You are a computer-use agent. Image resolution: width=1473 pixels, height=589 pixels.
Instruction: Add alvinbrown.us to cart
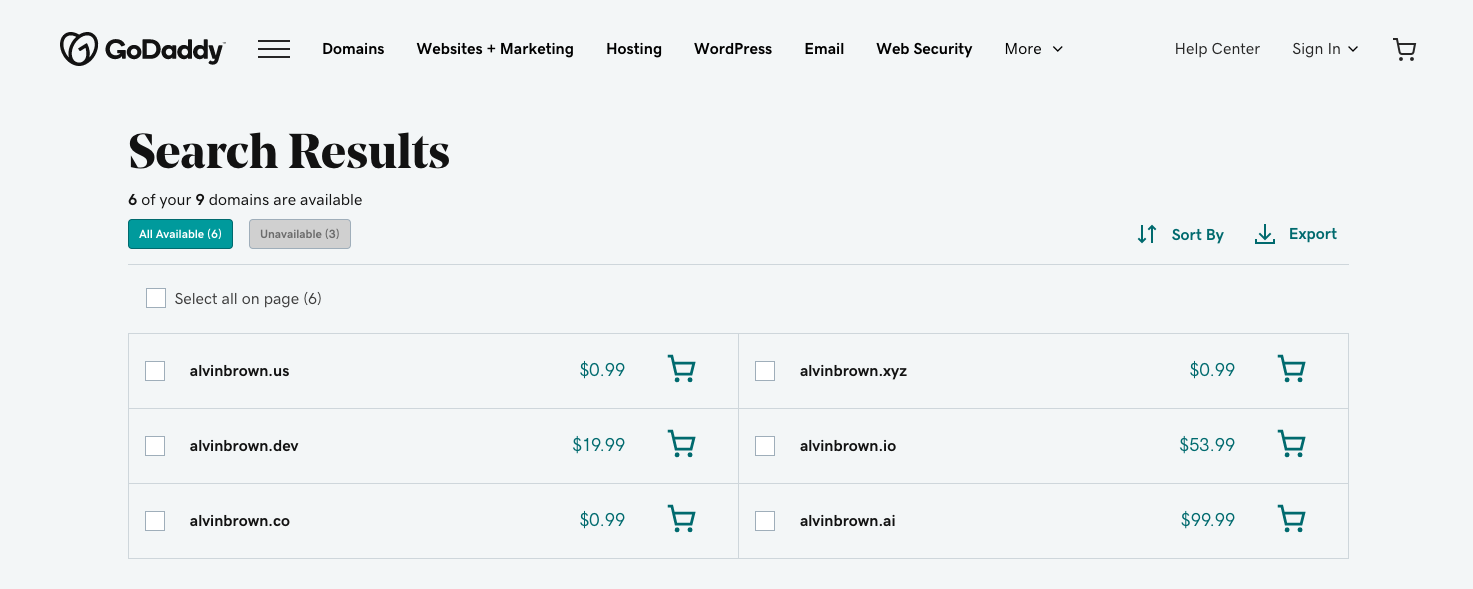click(681, 370)
